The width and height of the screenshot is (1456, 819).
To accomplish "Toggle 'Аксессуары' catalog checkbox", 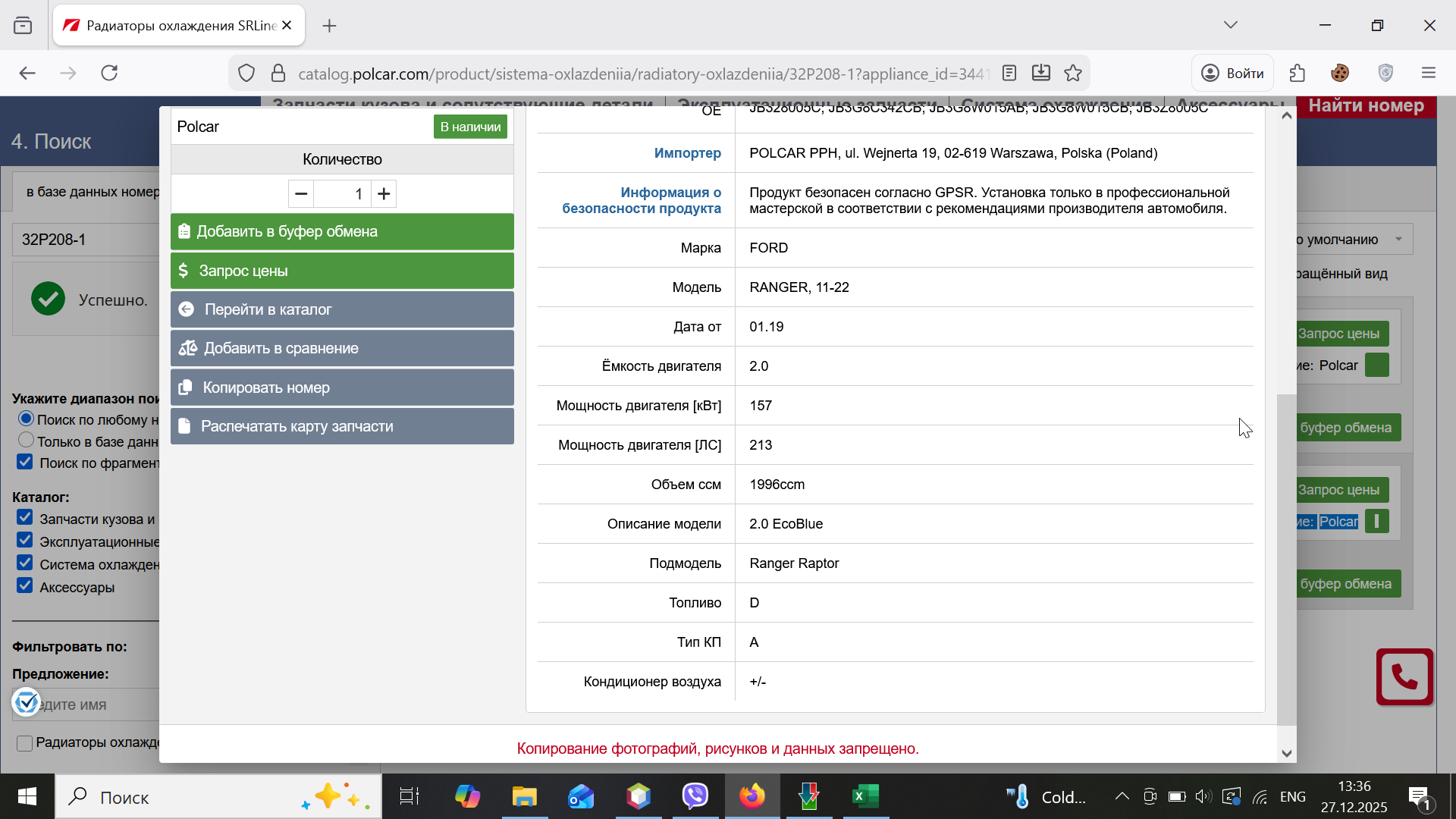I will click(x=25, y=586).
